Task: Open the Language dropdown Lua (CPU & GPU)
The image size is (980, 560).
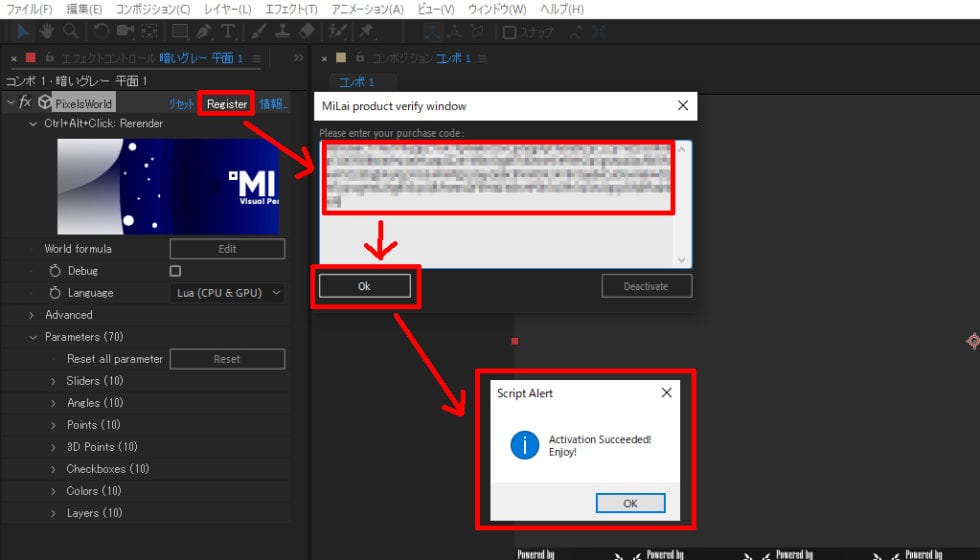Action: (227, 293)
